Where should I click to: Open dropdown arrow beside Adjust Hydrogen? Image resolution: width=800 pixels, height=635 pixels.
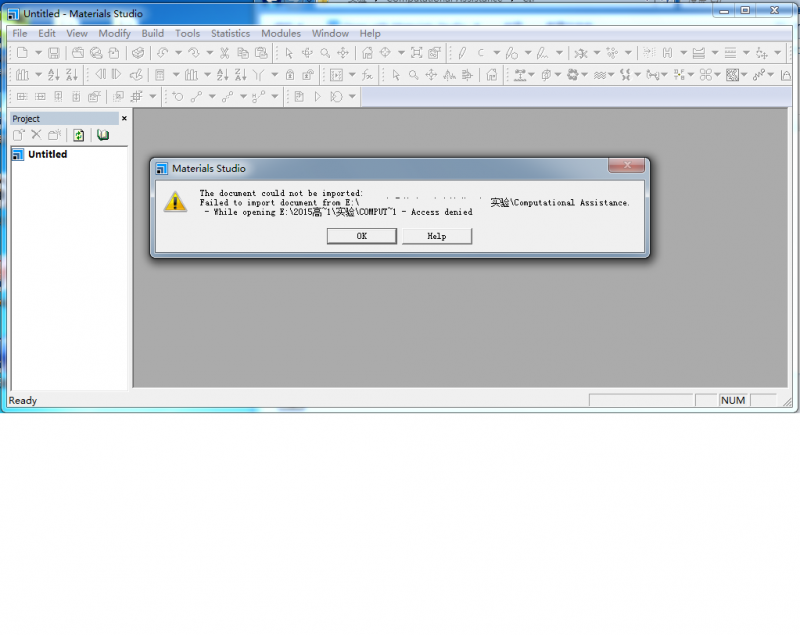coord(684,53)
